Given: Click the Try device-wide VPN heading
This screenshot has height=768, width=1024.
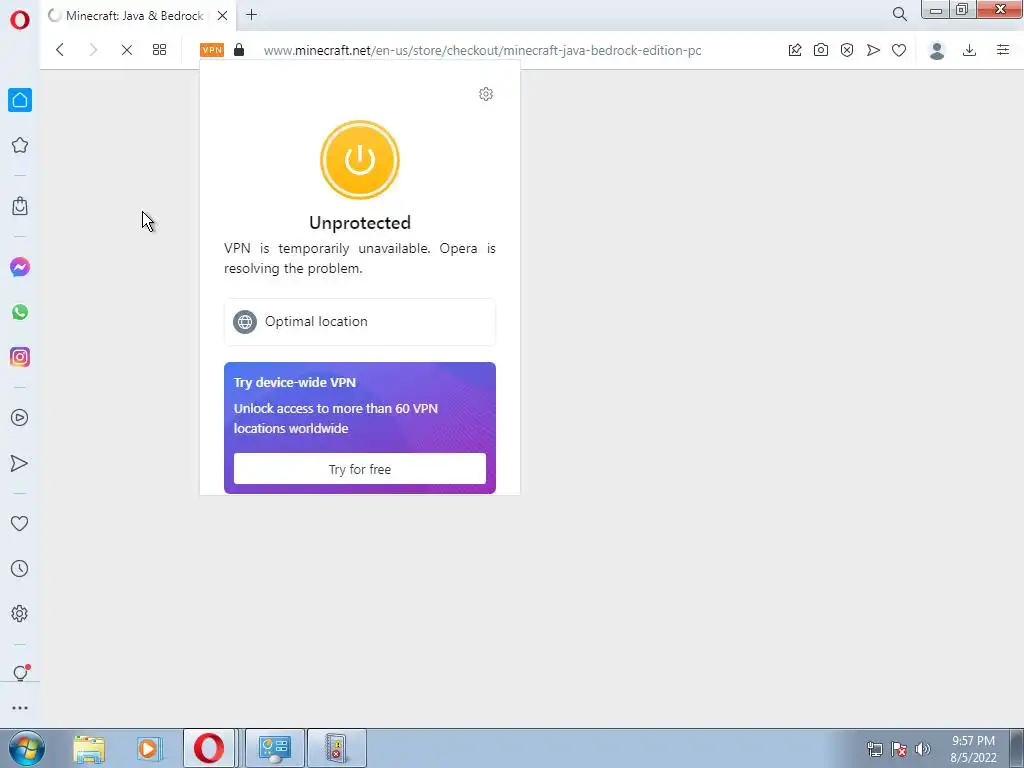Looking at the screenshot, I should pos(295,383).
